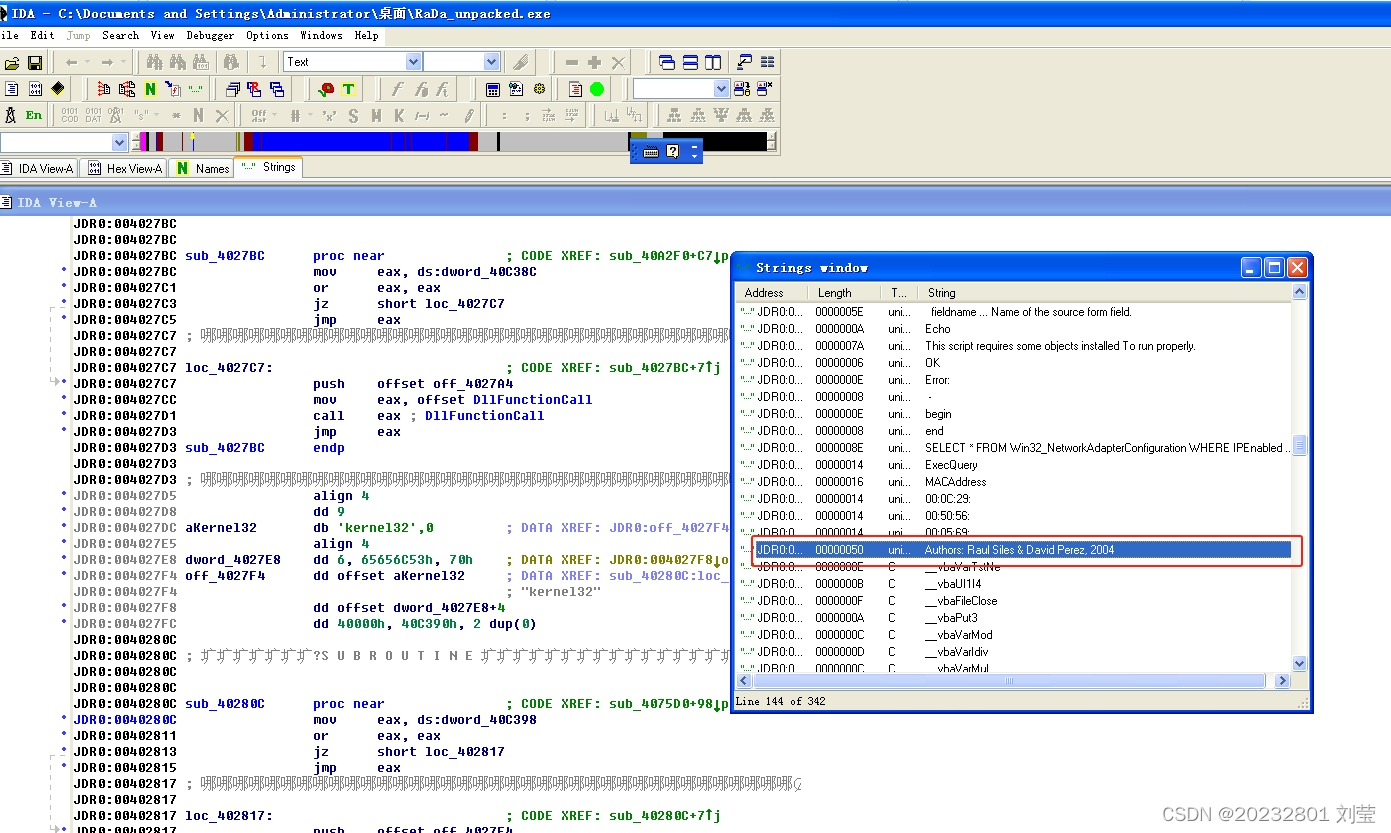The height and width of the screenshot is (833, 1391).
Task: Click the keyboard icon in floating toolbar
Action: pyautogui.click(x=651, y=152)
